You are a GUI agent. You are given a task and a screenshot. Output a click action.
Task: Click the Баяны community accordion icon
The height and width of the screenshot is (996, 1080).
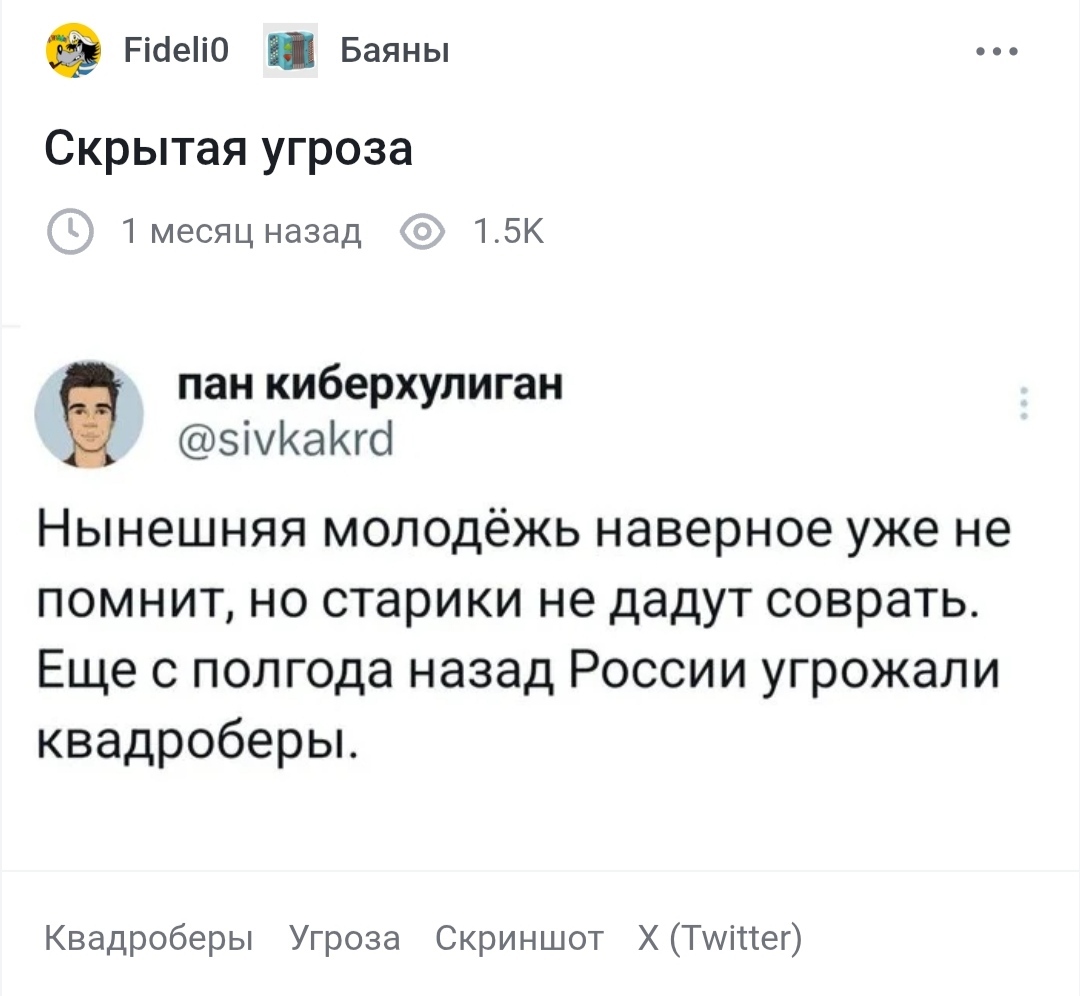[290, 49]
